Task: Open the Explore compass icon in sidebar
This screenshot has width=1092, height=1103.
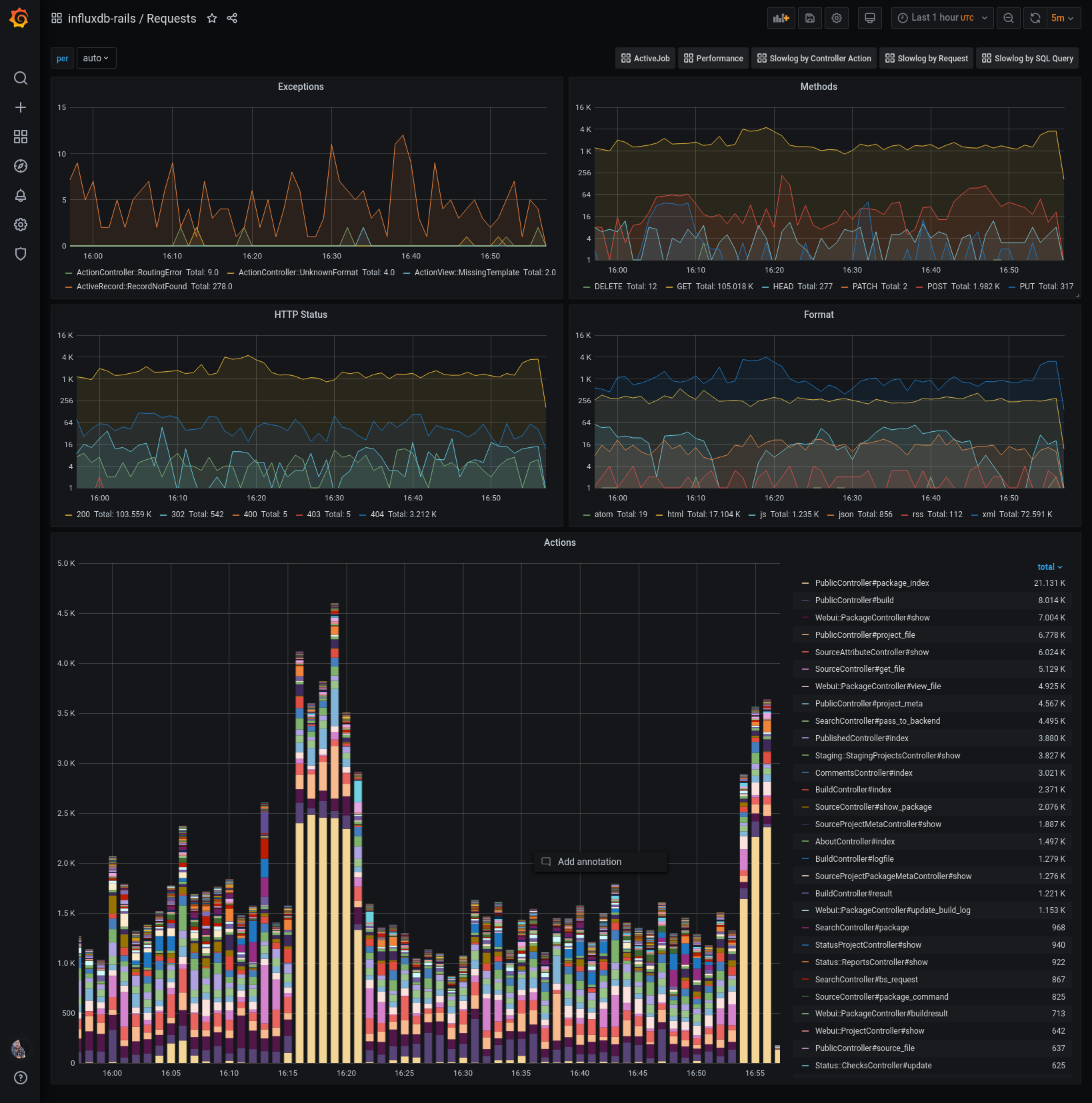Action: pos(21,166)
